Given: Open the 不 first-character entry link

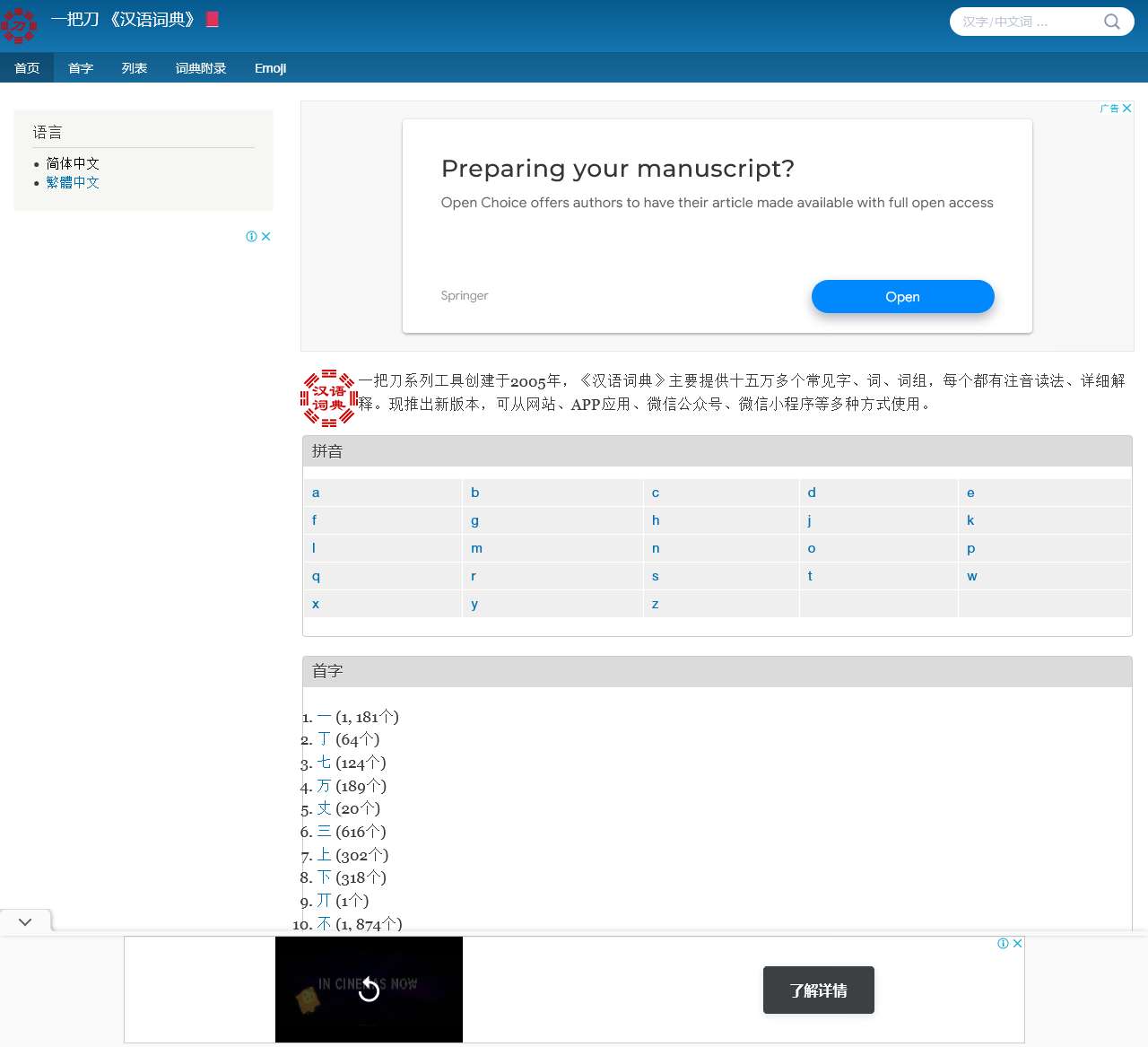Looking at the screenshot, I should [324, 923].
